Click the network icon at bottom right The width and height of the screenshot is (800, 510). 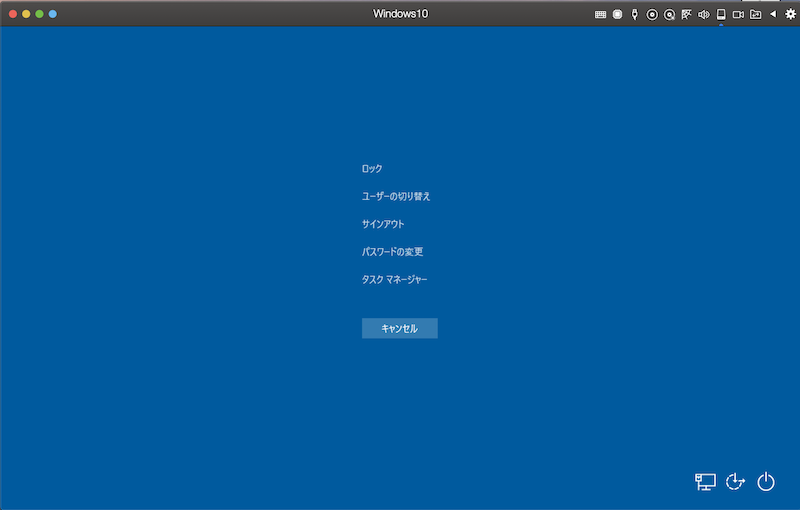[x=705, y=482]
